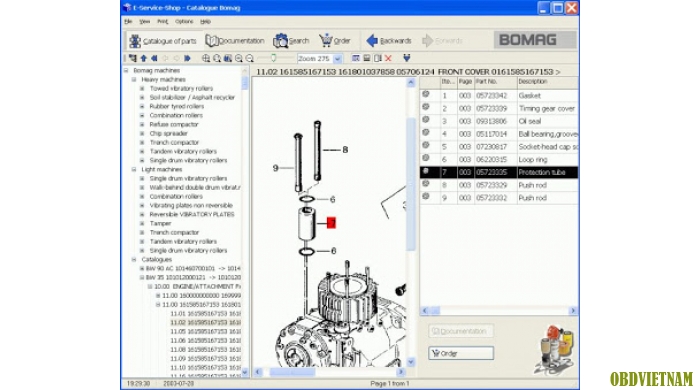
Task: Expand the Tandem vibratory rollers under Heavy machines
Action: tap(142, 151)
